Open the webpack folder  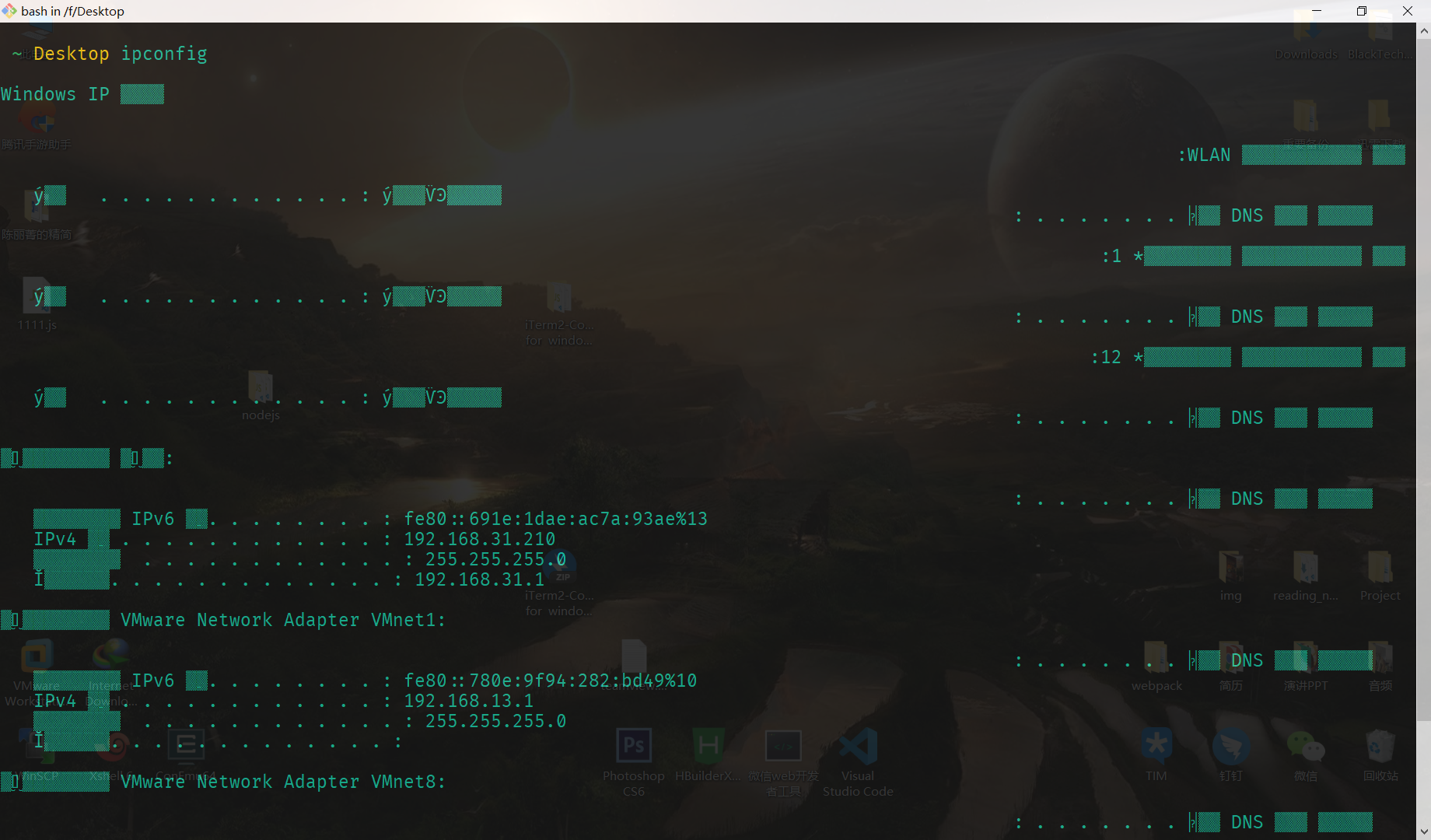(1156, 657)
